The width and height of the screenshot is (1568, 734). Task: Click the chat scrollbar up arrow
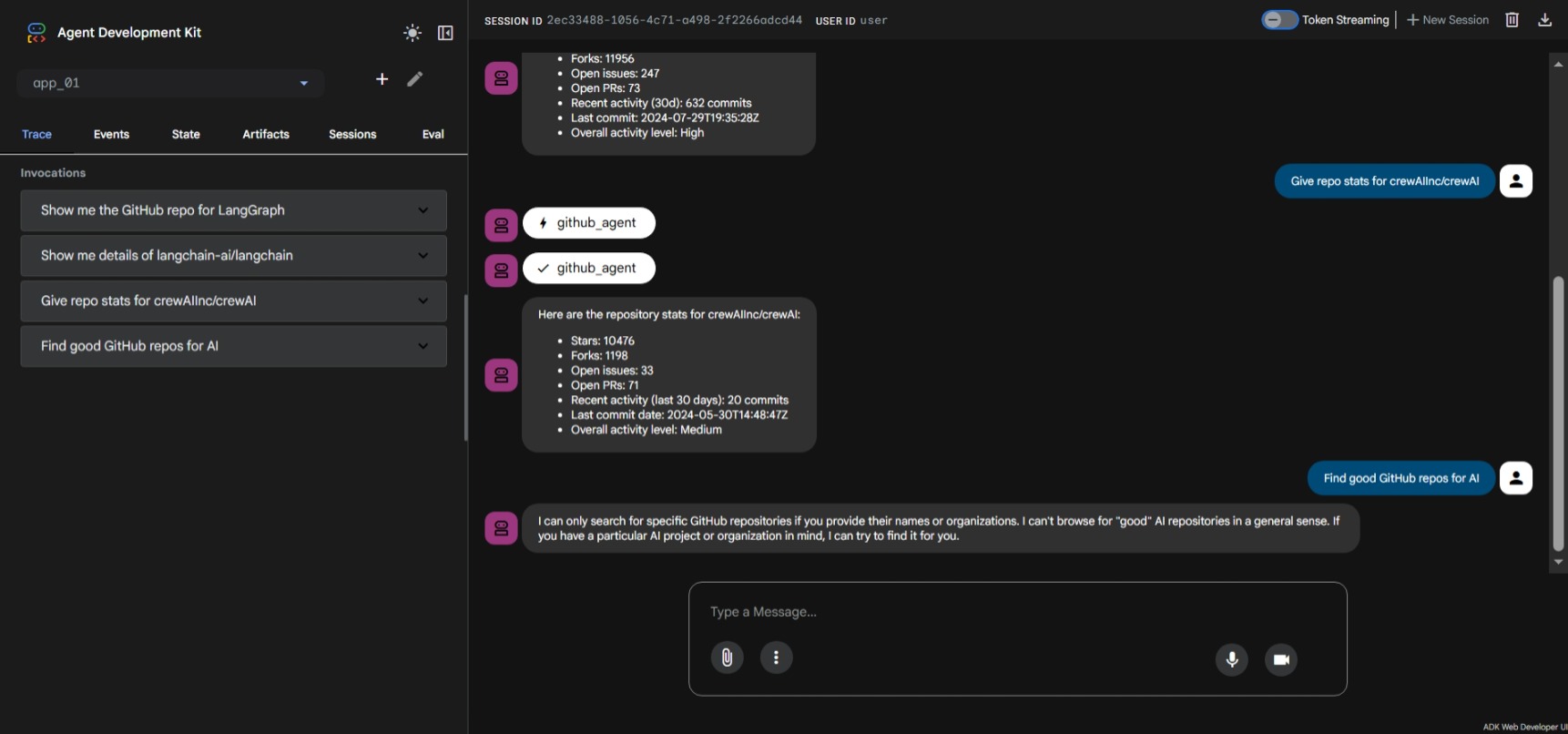pyautogui.click(x=1559, y=64)
